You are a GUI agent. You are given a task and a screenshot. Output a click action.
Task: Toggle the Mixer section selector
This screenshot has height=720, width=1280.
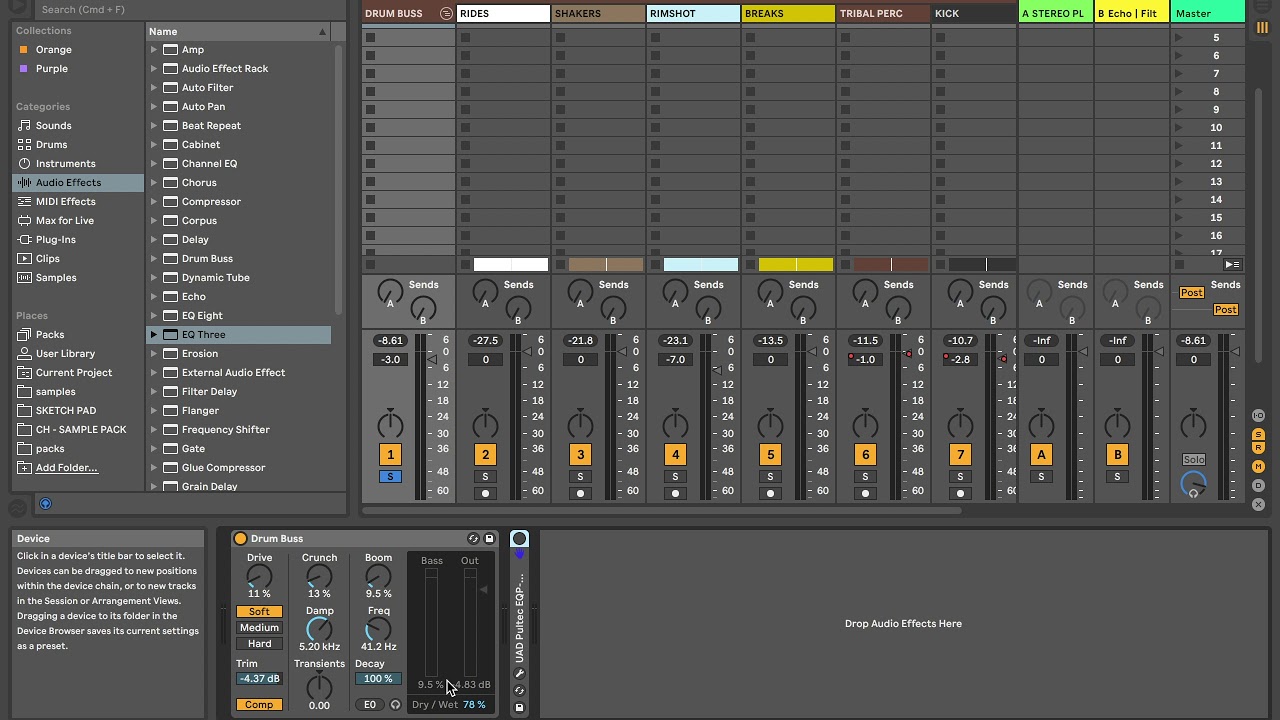coord(1259,467)
